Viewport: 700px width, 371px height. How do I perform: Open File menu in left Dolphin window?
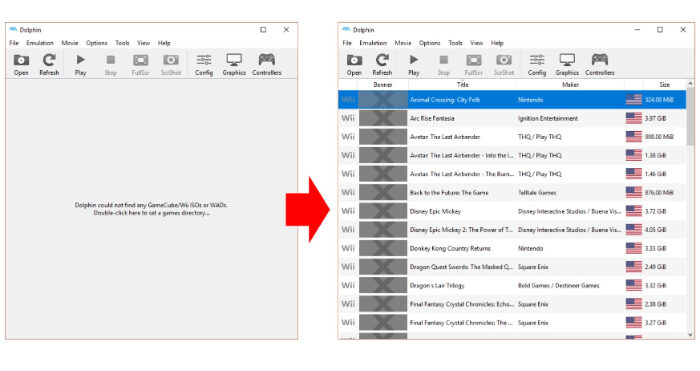click(14, 43)
